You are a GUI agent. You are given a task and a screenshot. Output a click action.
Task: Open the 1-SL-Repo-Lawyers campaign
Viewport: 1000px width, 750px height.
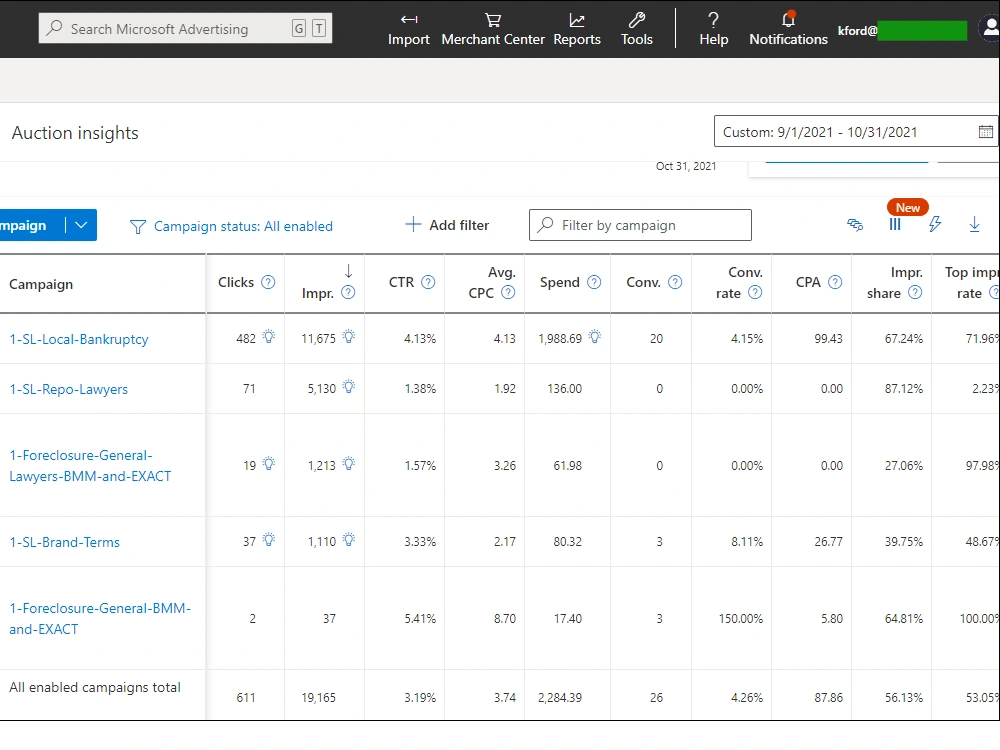point(68,389)
